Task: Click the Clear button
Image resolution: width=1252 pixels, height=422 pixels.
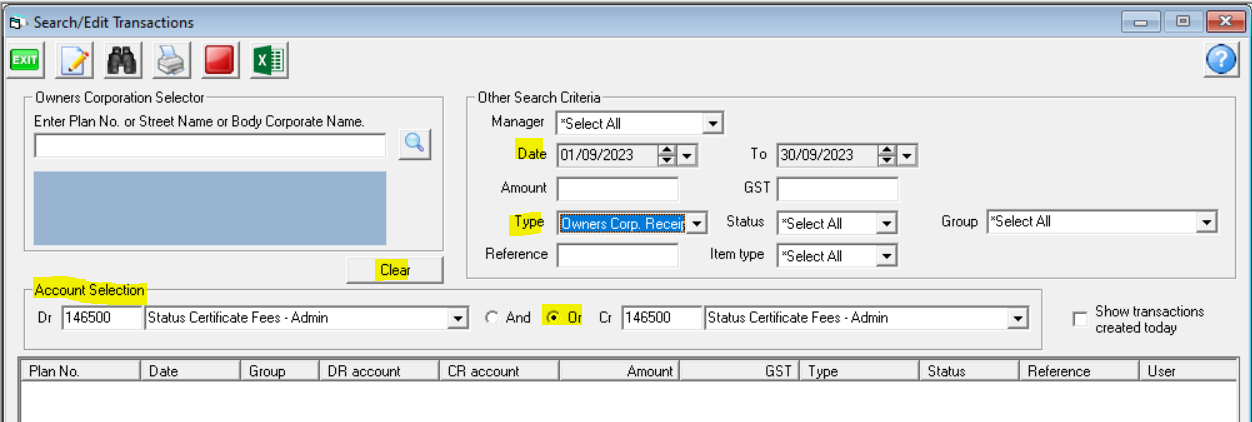Action: pyautogui.click(x=395, y=270)
